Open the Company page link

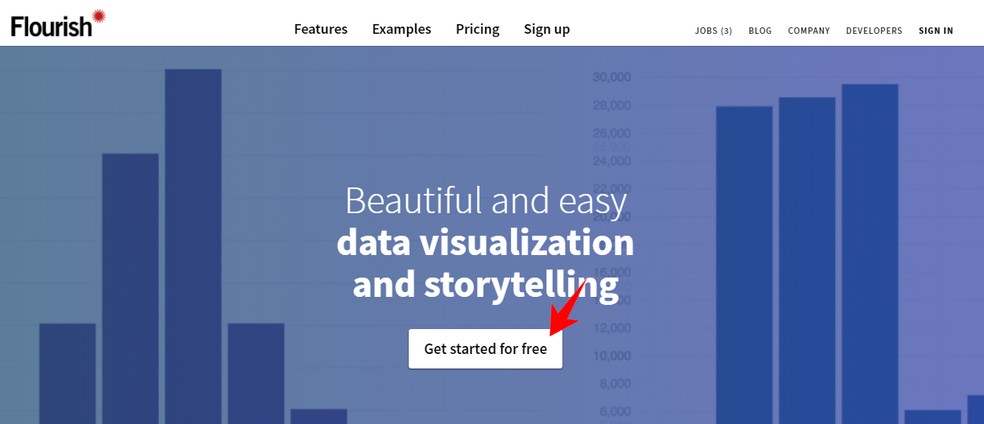click(808, 31)
